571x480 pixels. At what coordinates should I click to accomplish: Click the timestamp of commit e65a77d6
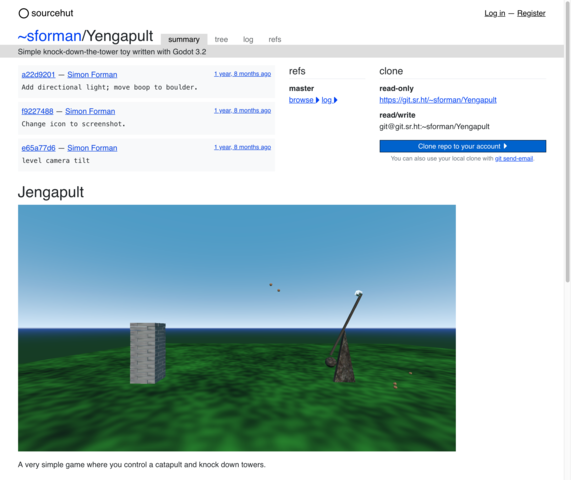click(242, 147)
